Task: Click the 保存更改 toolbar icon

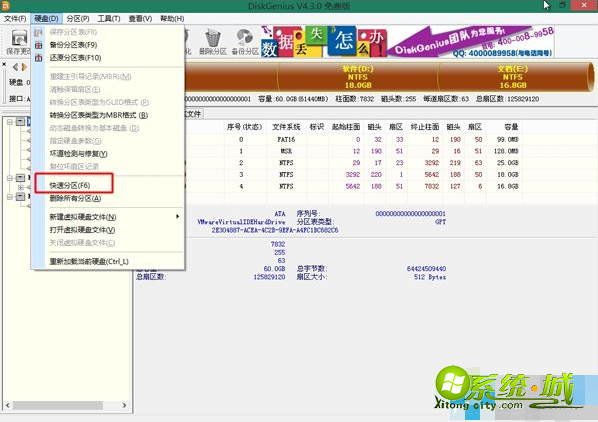Action: pyautogui.click(x=18, y=42)
